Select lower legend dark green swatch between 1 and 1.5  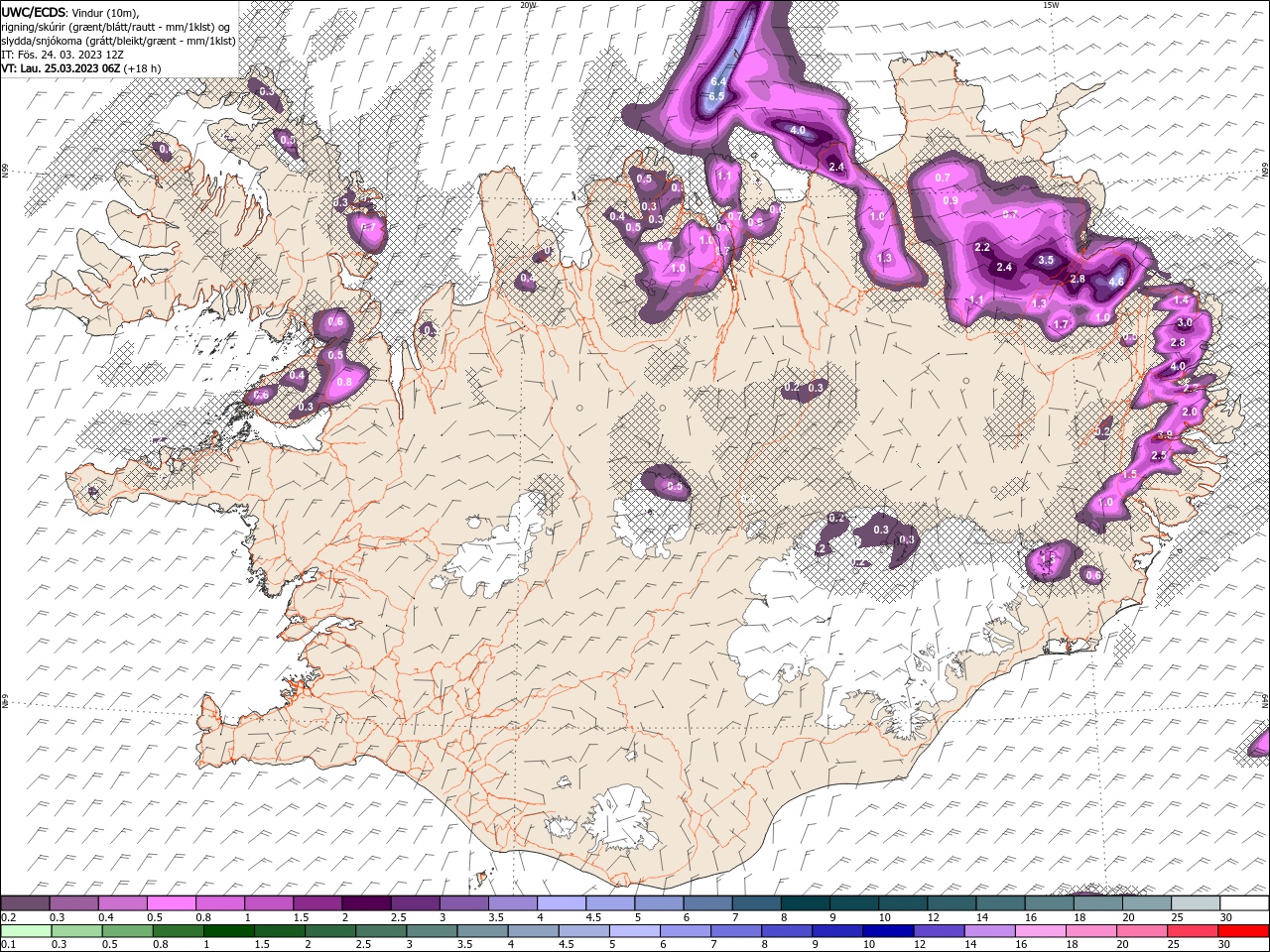pos(229,930)
